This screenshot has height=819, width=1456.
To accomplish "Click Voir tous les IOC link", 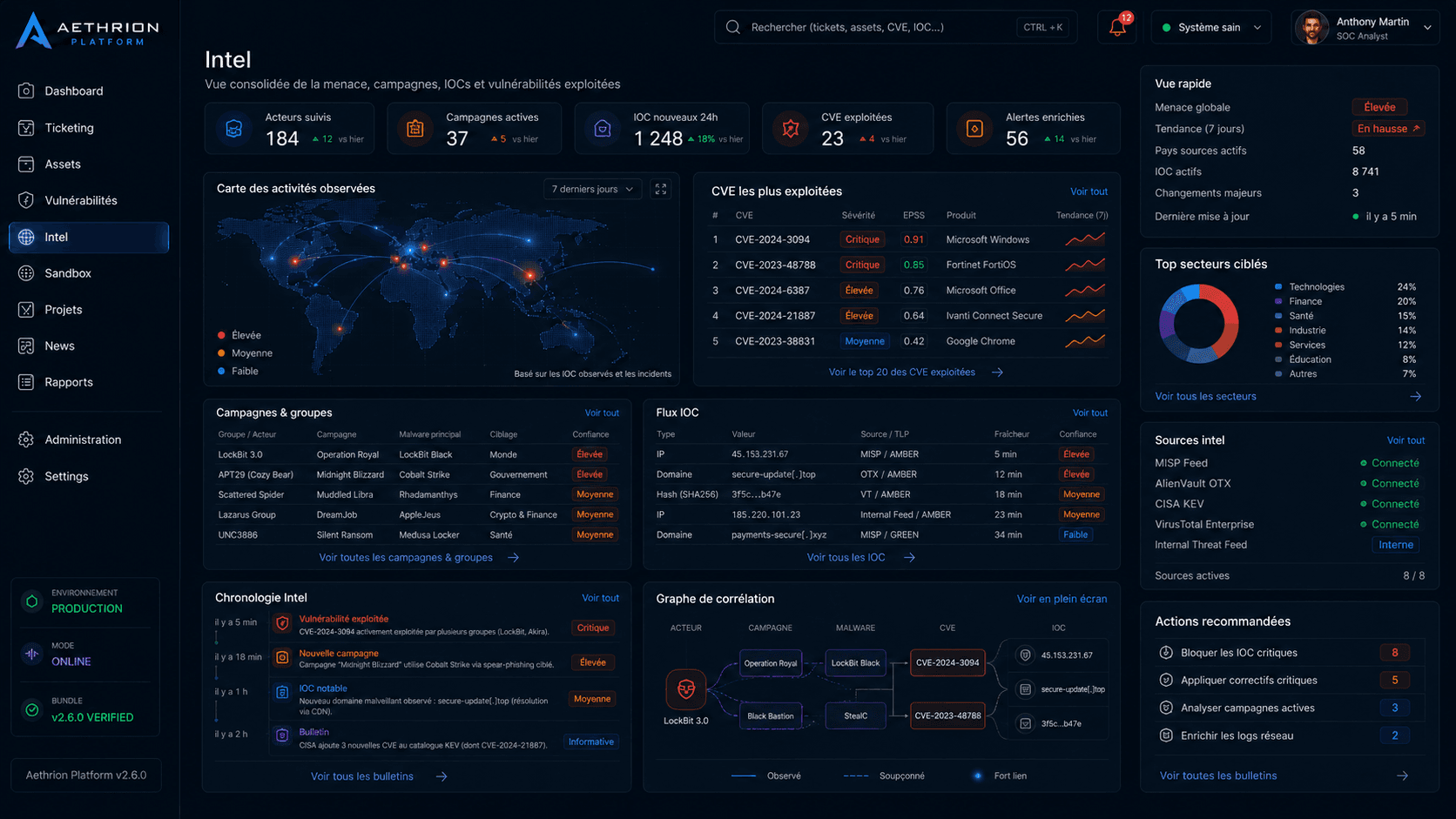I will (860, 558).
